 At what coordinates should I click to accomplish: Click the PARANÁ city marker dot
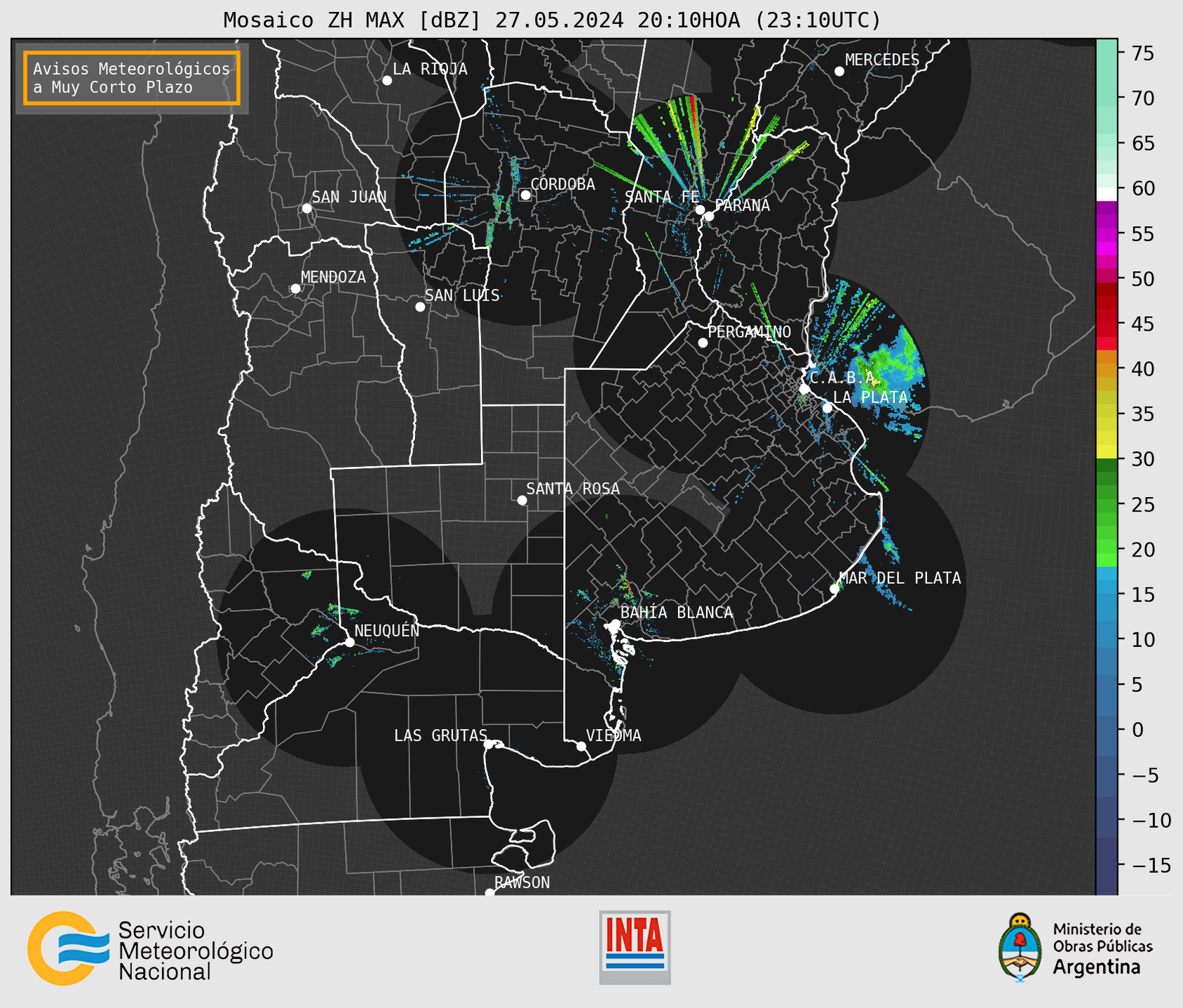click(x=709, y=216)
